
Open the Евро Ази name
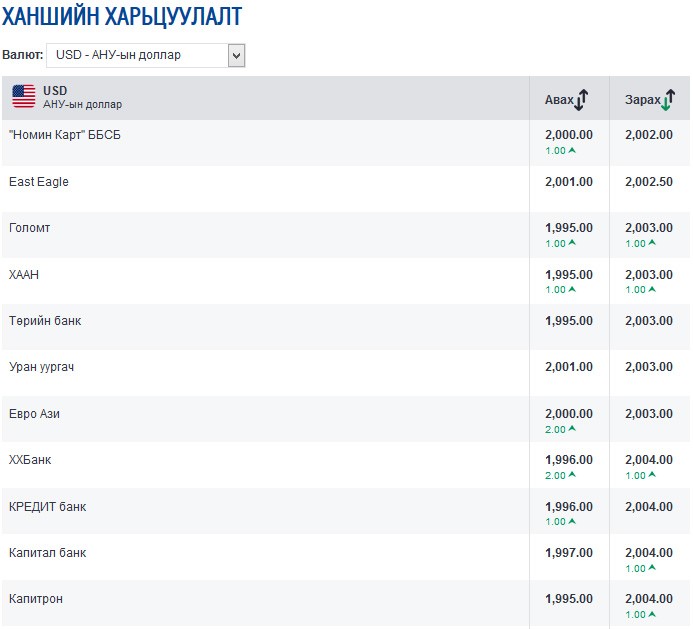[x=34, y=414]
